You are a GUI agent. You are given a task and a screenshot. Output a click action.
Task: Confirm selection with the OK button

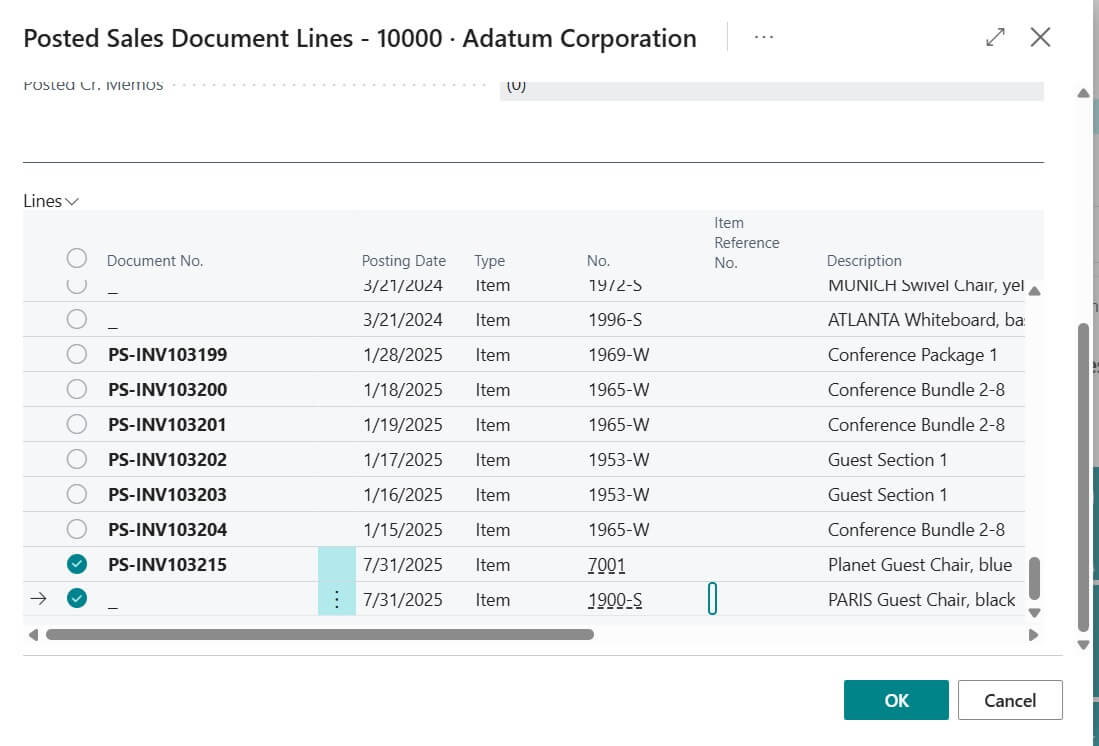[x=895, y=700]
